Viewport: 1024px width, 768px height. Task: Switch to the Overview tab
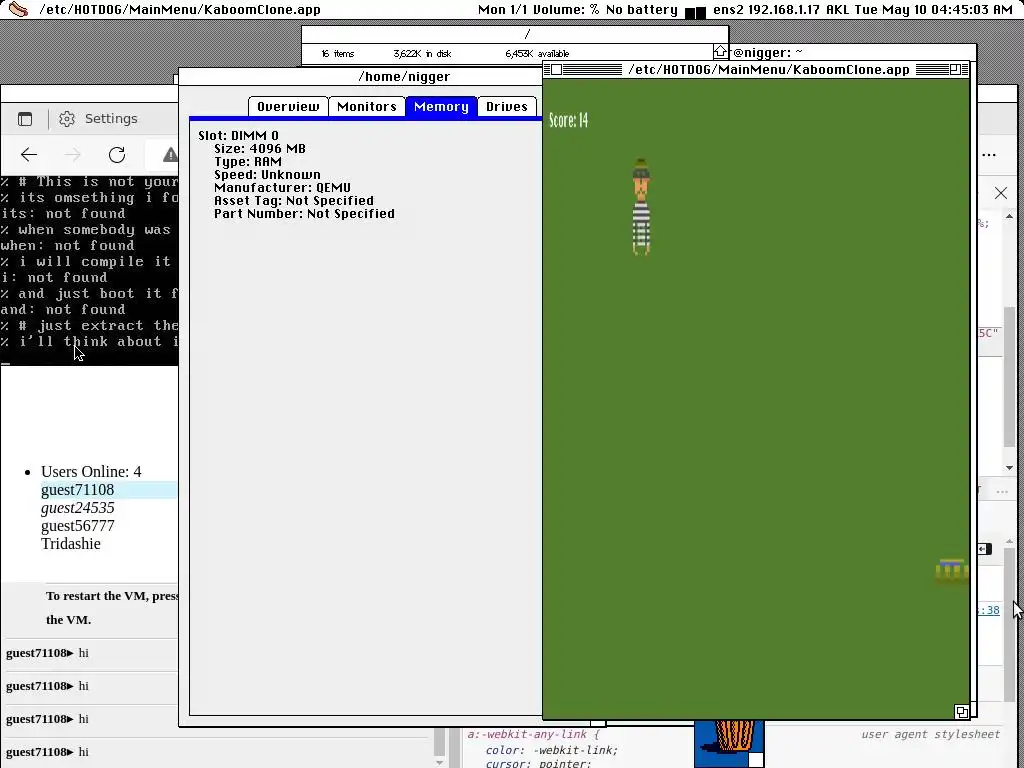pos(288,106)
